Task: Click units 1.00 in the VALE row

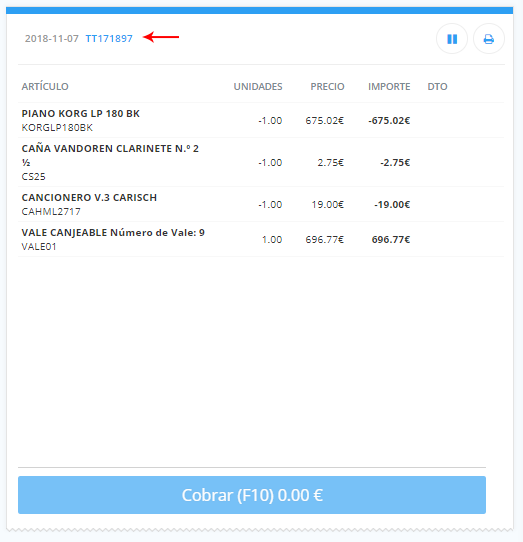Action: pos(272,240)
